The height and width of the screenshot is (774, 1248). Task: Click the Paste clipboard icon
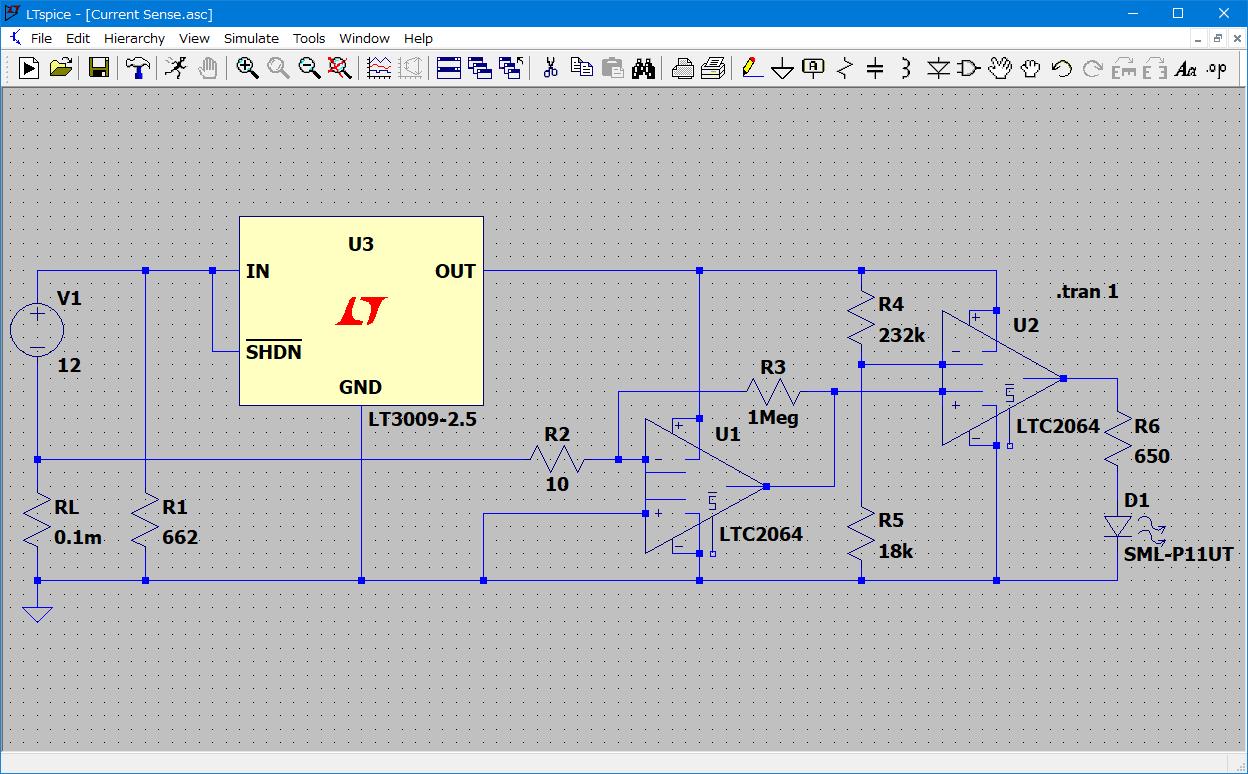point(612,68)
